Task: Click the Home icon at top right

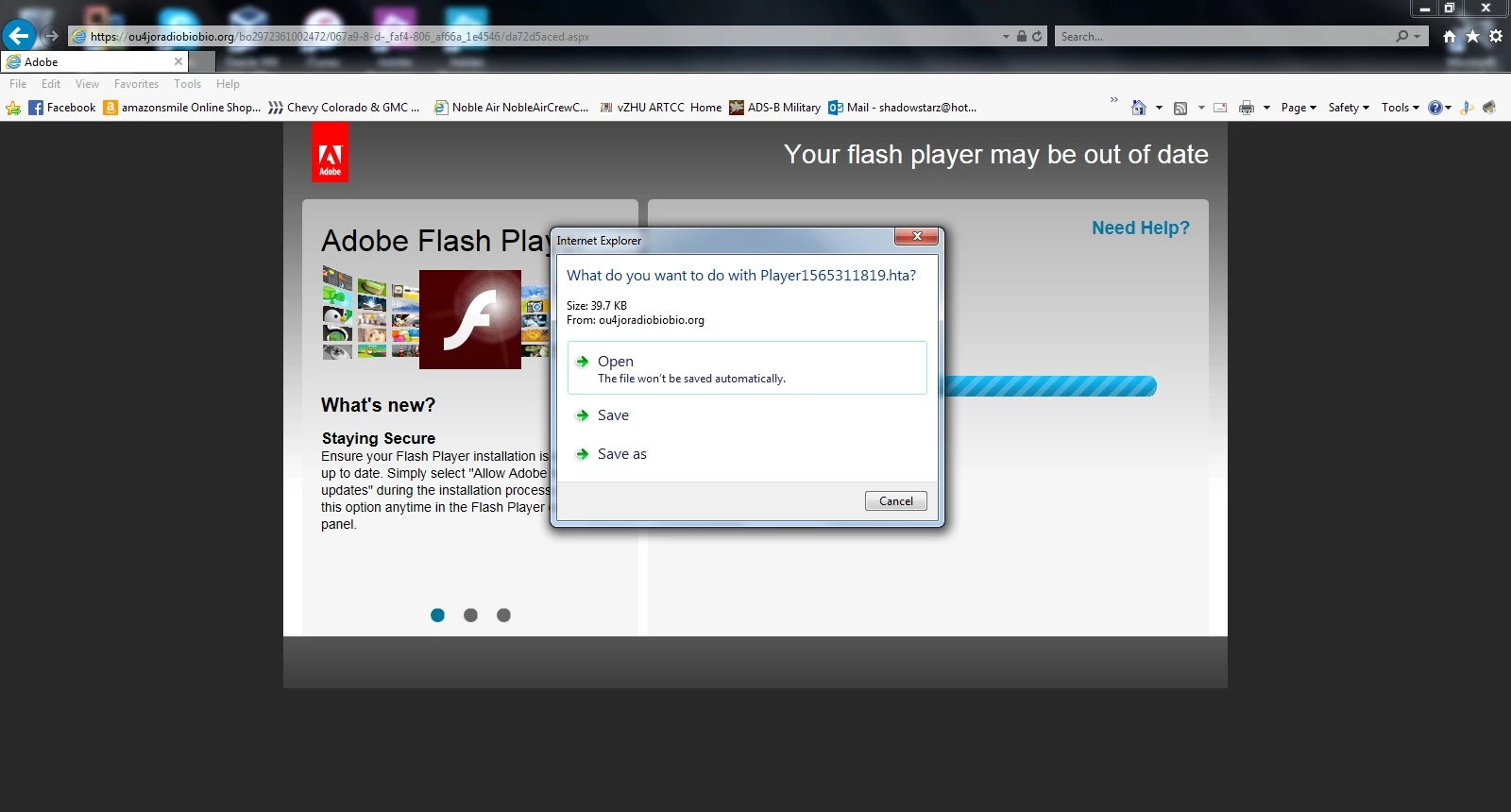Action: pyautogui.click(x=1450, y=37)
